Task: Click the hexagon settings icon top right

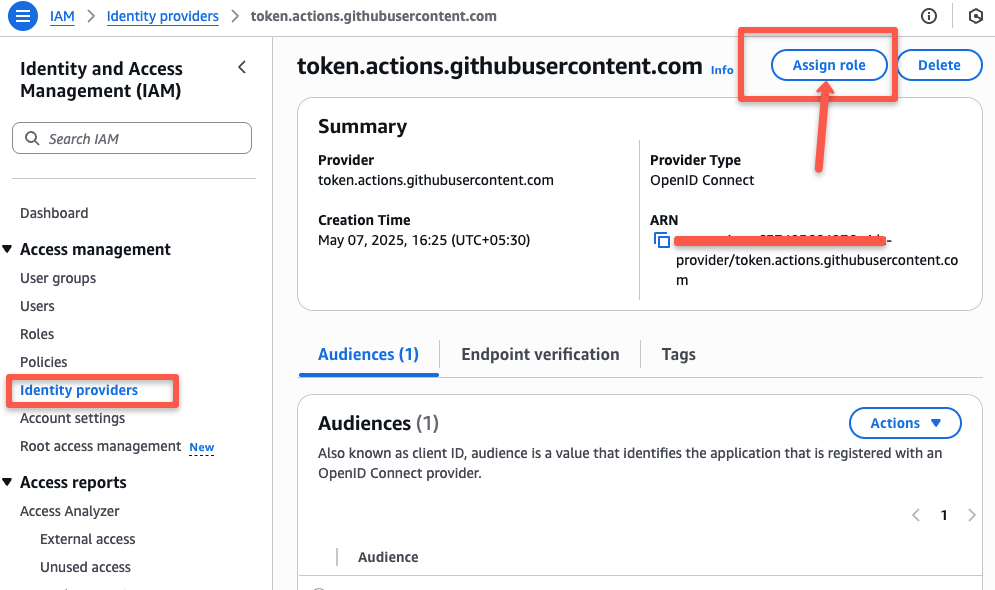Action: pos(976,16)
